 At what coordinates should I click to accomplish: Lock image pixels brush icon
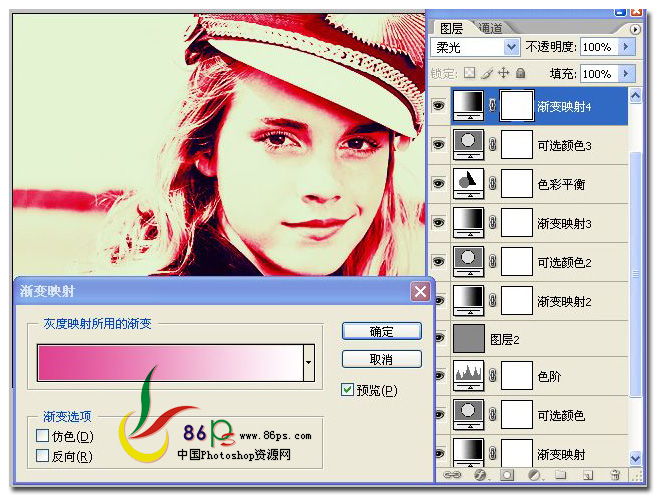pos(487,73)
